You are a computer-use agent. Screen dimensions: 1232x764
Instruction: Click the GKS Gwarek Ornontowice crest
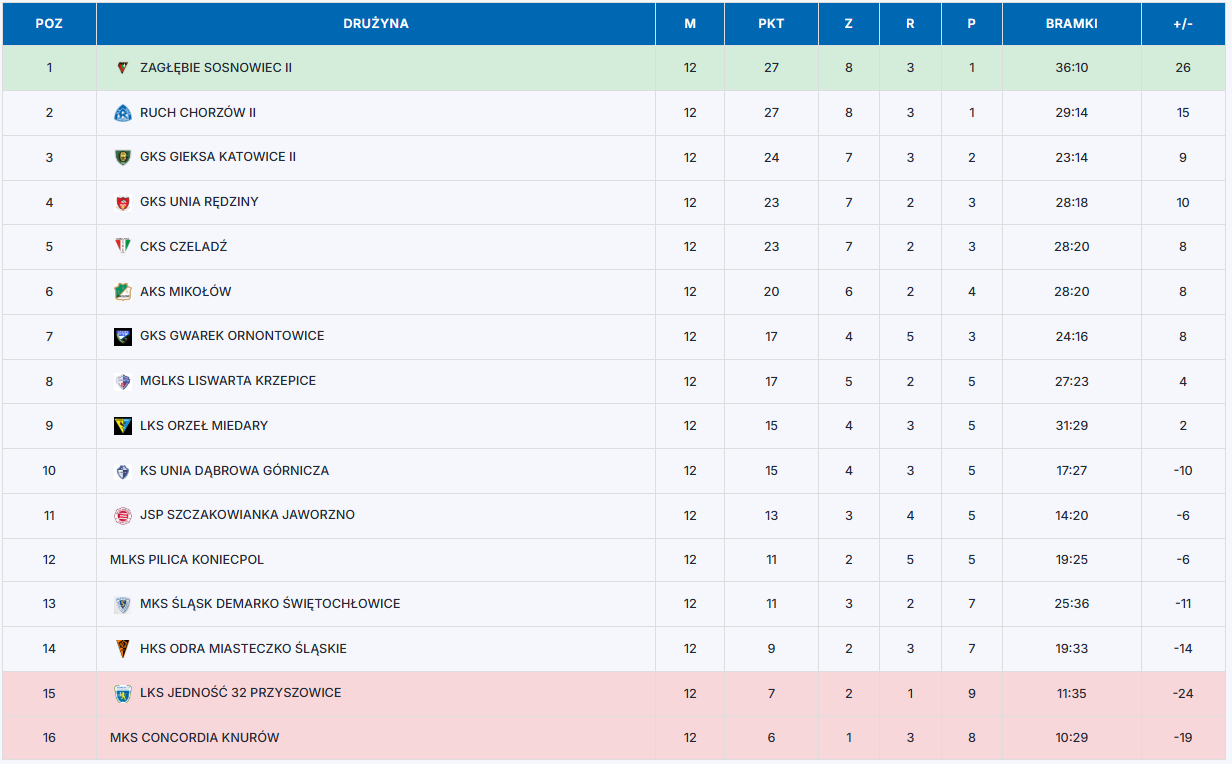pos(123,336)
